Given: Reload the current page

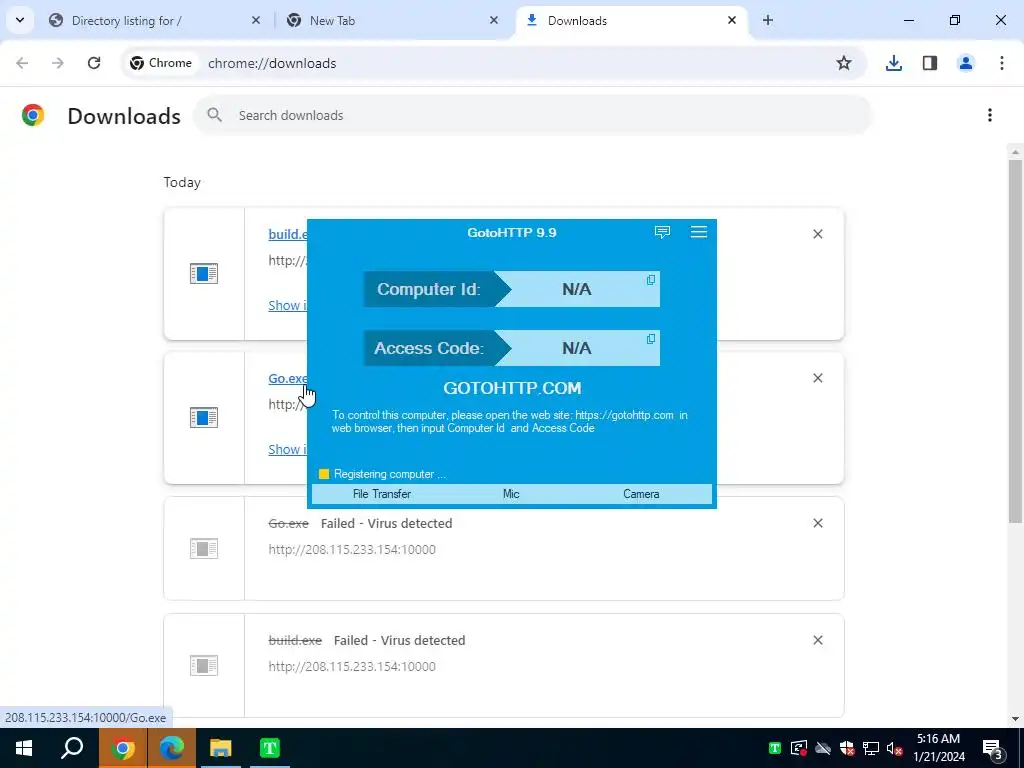Looking at the screenshot, I should point(94,63).
